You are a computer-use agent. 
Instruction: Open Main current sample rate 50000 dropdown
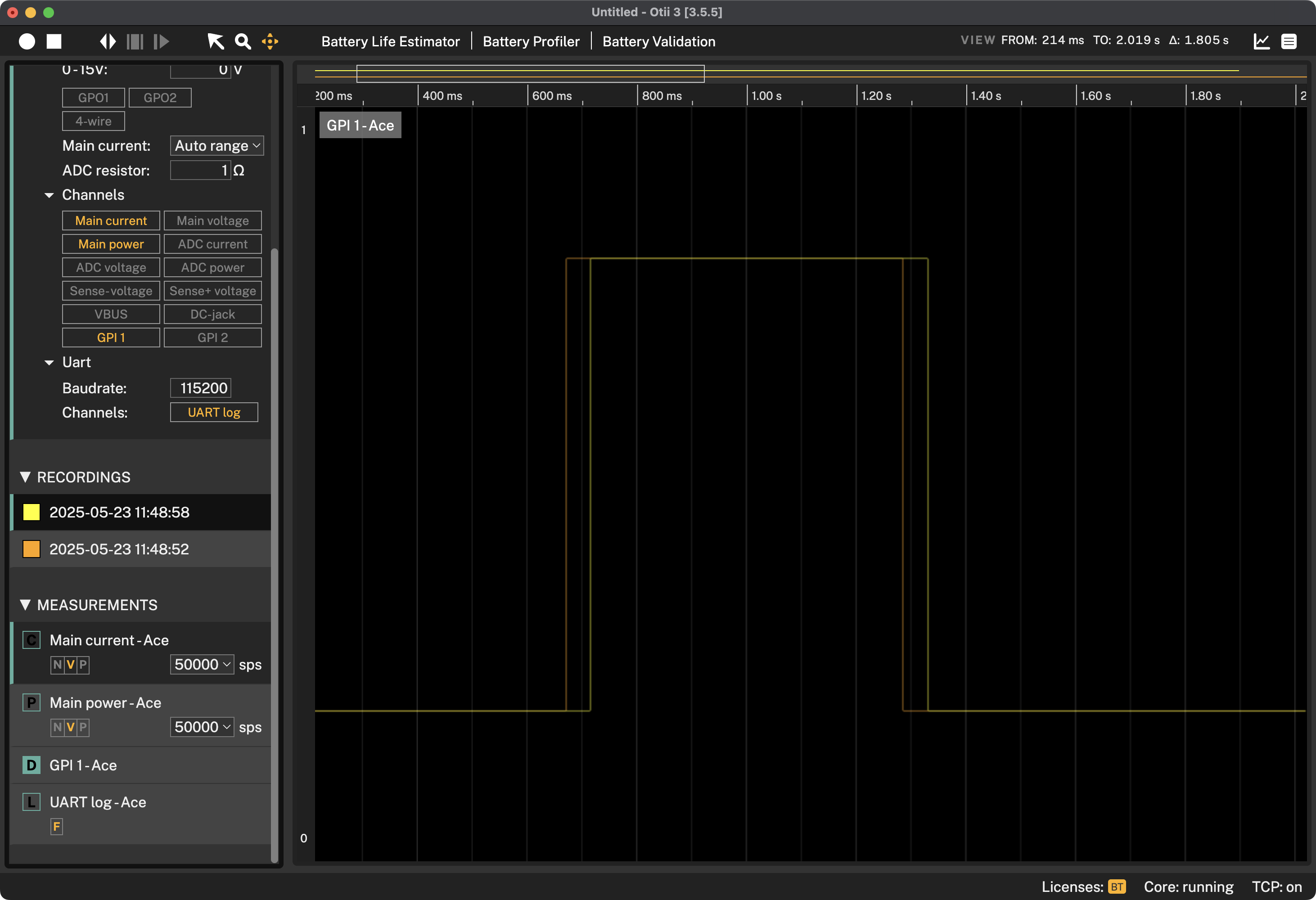click(202, 665)
